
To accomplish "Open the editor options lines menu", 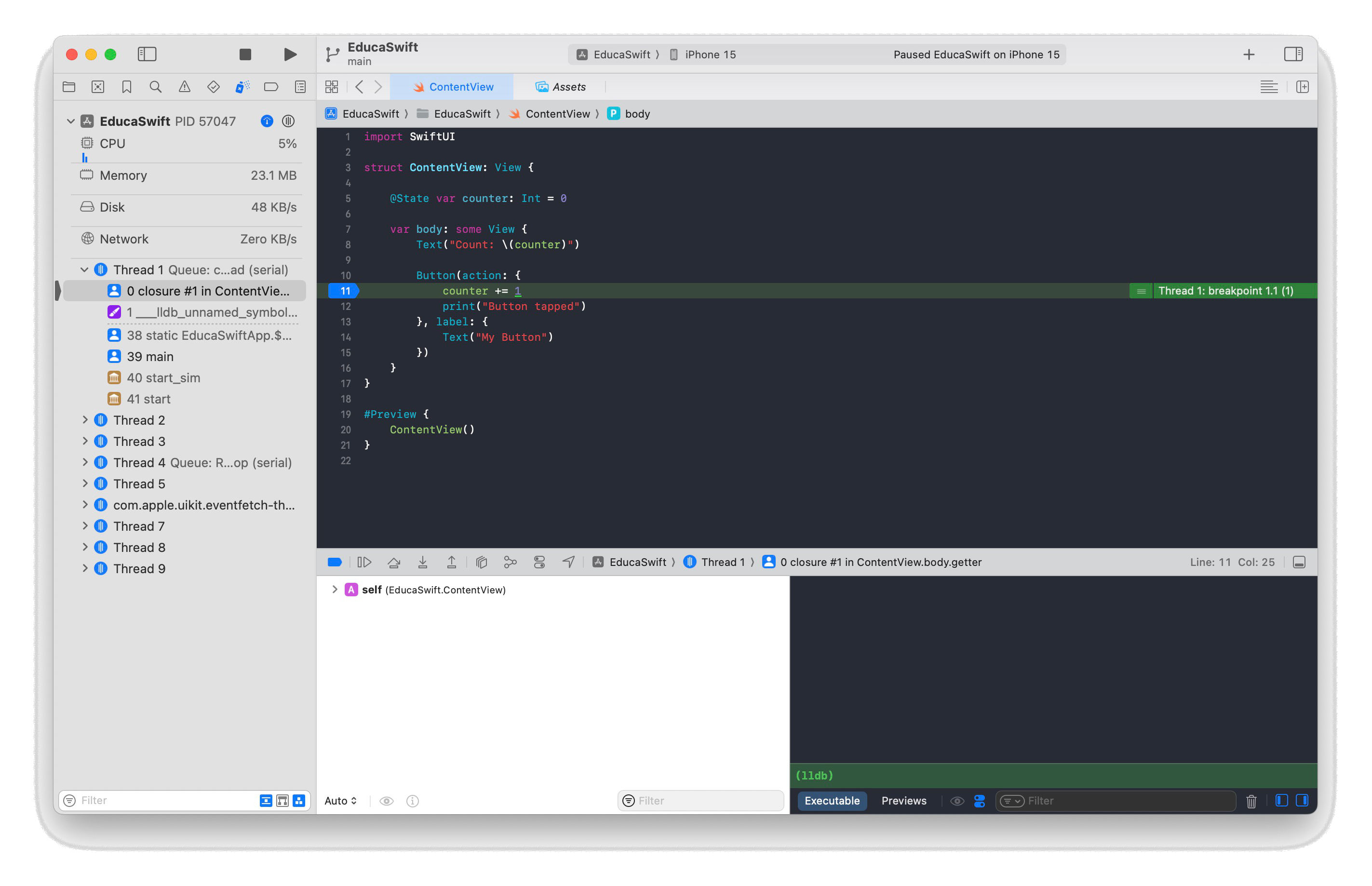I will [x=1268, y=87].
